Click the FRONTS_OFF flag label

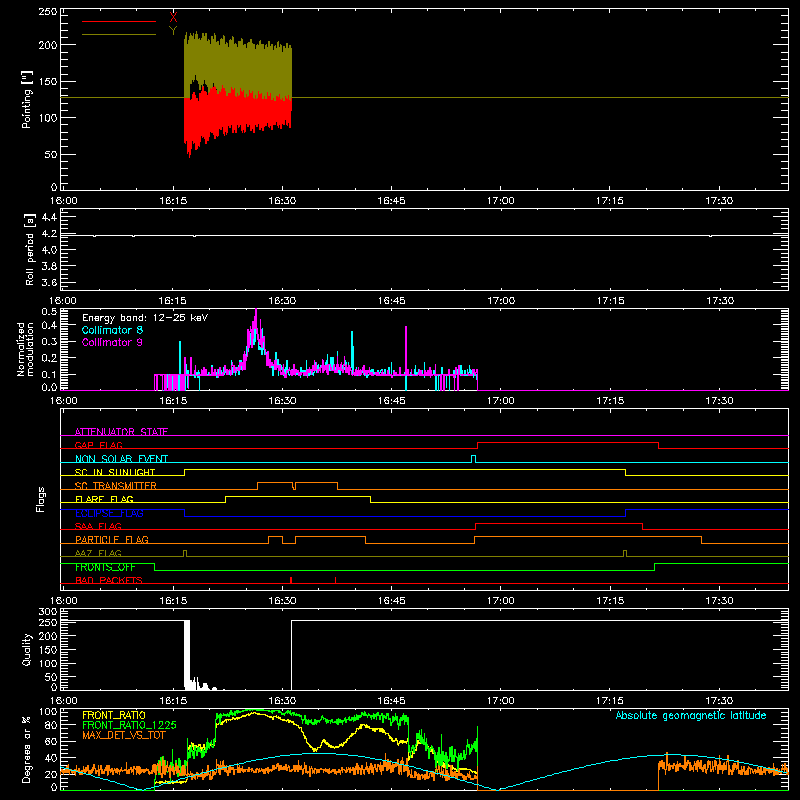point(105,567)
